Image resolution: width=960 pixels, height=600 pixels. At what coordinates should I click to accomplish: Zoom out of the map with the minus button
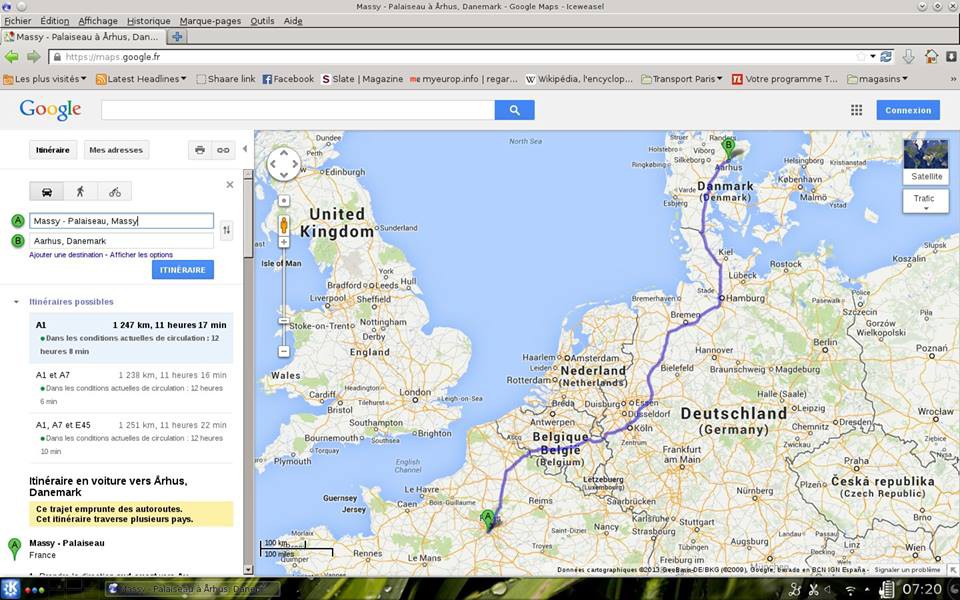pos(283,351)
